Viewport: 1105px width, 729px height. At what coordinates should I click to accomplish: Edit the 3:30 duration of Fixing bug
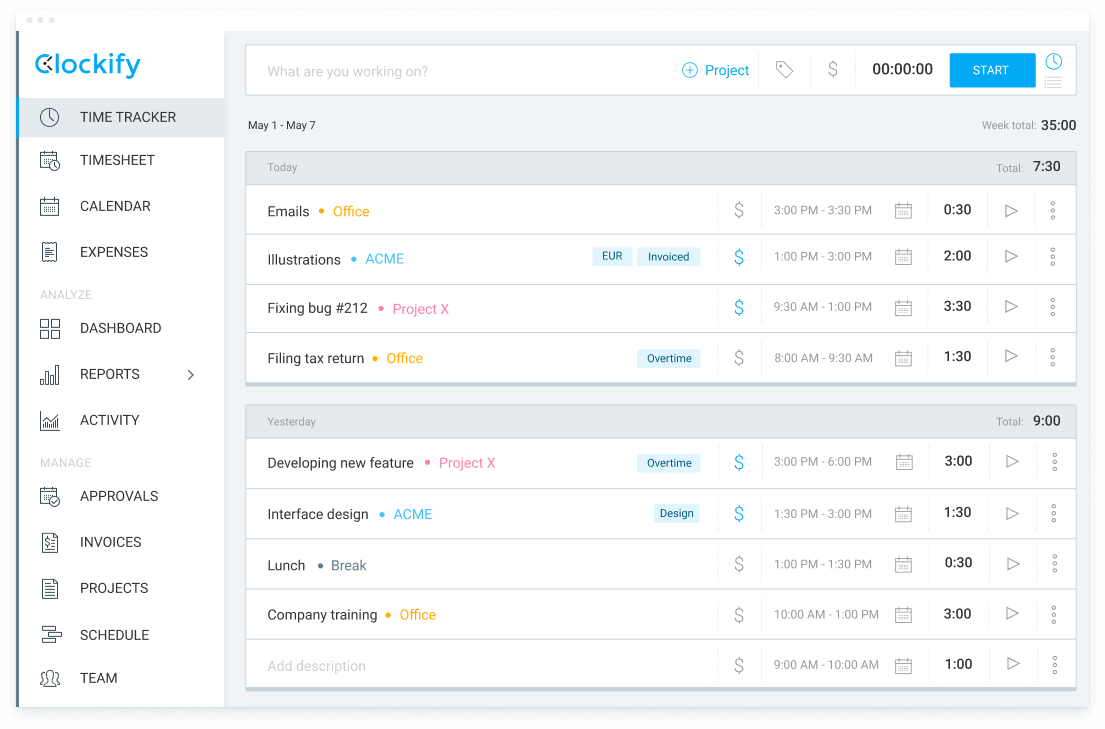click(957, 306)
